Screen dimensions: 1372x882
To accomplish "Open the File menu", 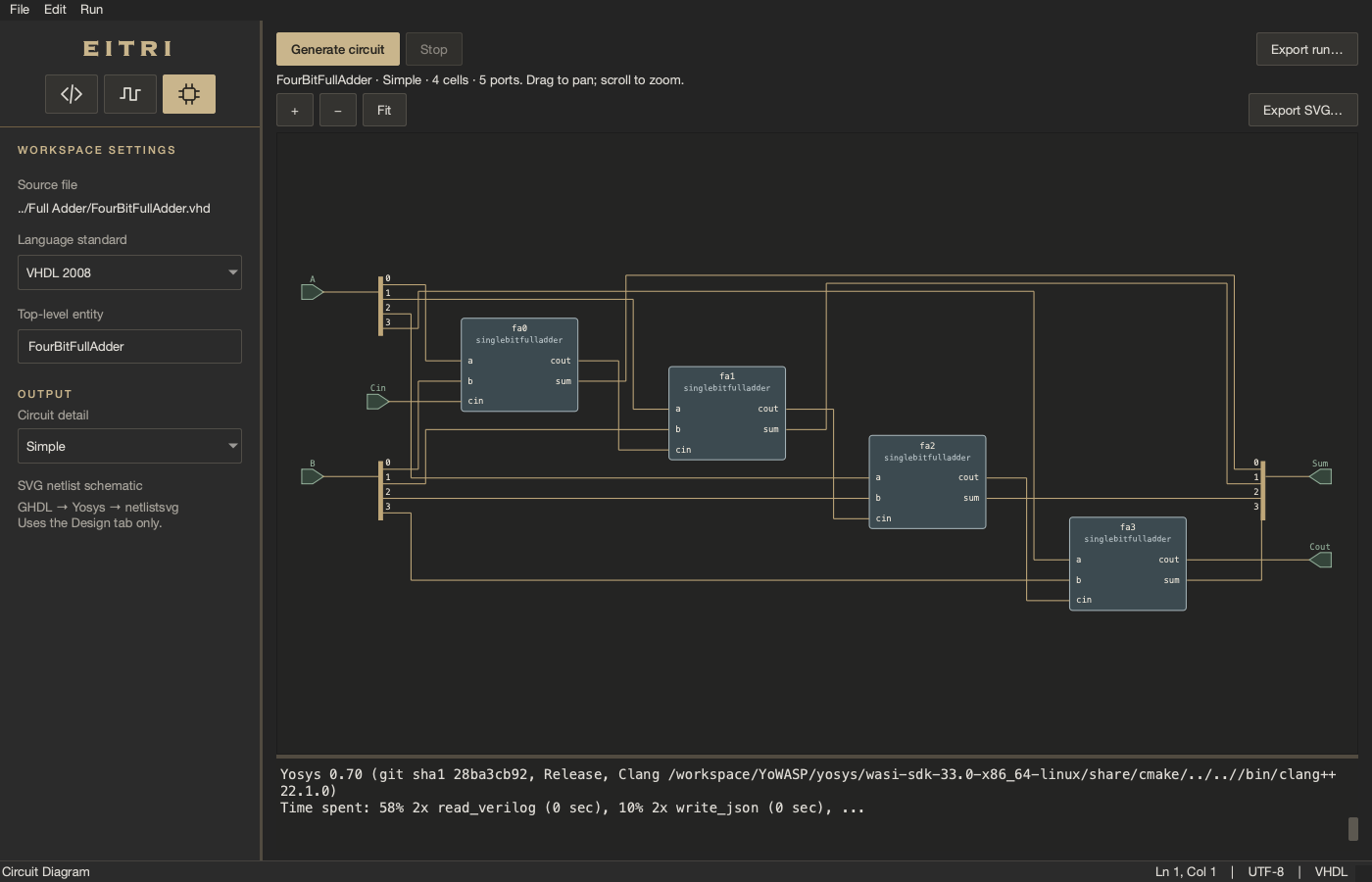I will coord(20,9).
